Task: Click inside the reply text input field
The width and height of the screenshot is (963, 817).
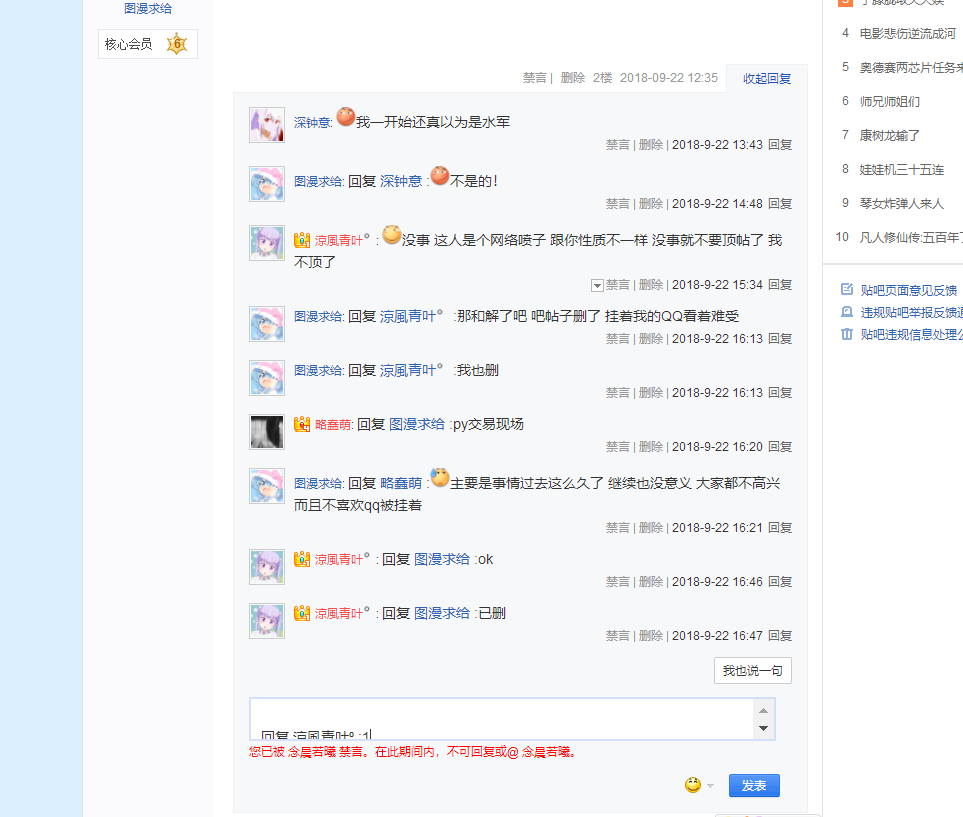Action: coord(502,719)
